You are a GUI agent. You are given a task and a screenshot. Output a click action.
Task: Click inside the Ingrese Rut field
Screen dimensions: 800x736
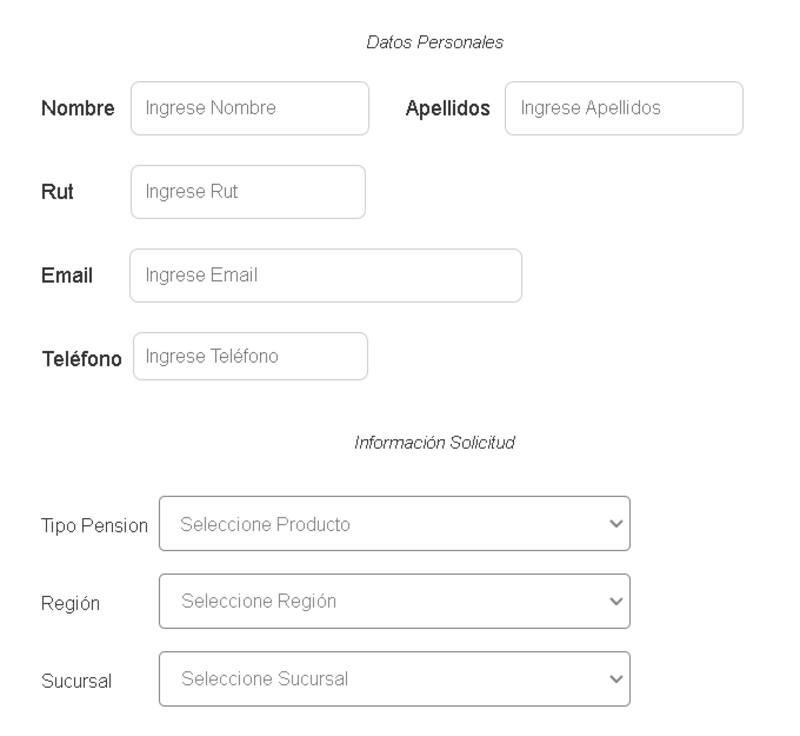click(x=248, y=192)
